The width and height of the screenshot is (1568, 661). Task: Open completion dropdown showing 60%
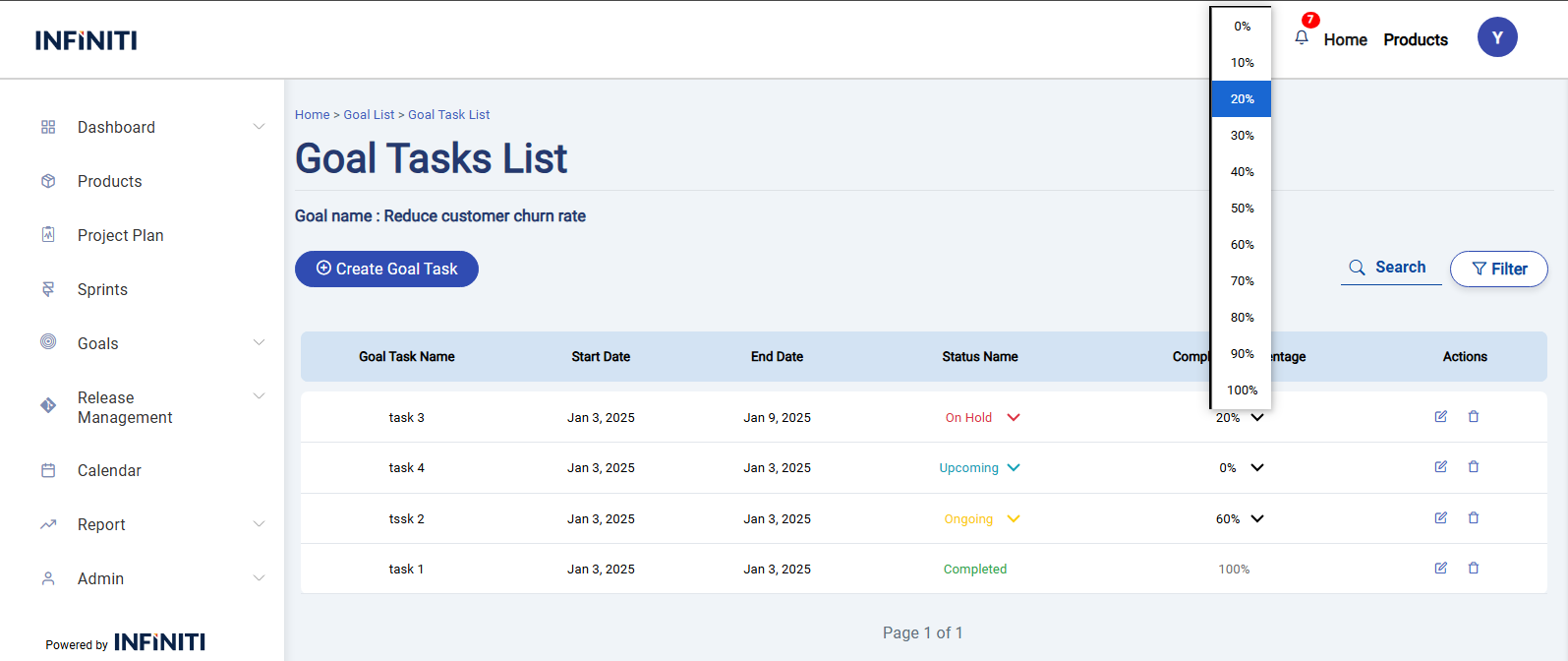[1256, 519]
